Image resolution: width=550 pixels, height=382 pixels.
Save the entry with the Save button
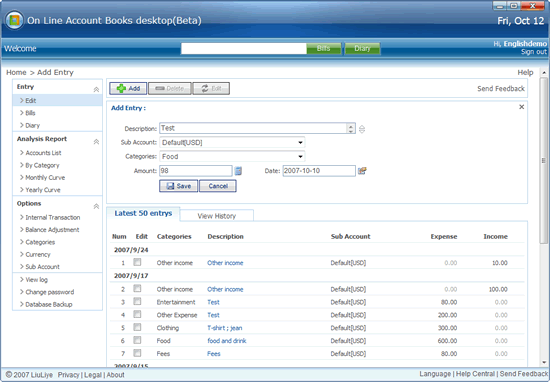[179, 186]
